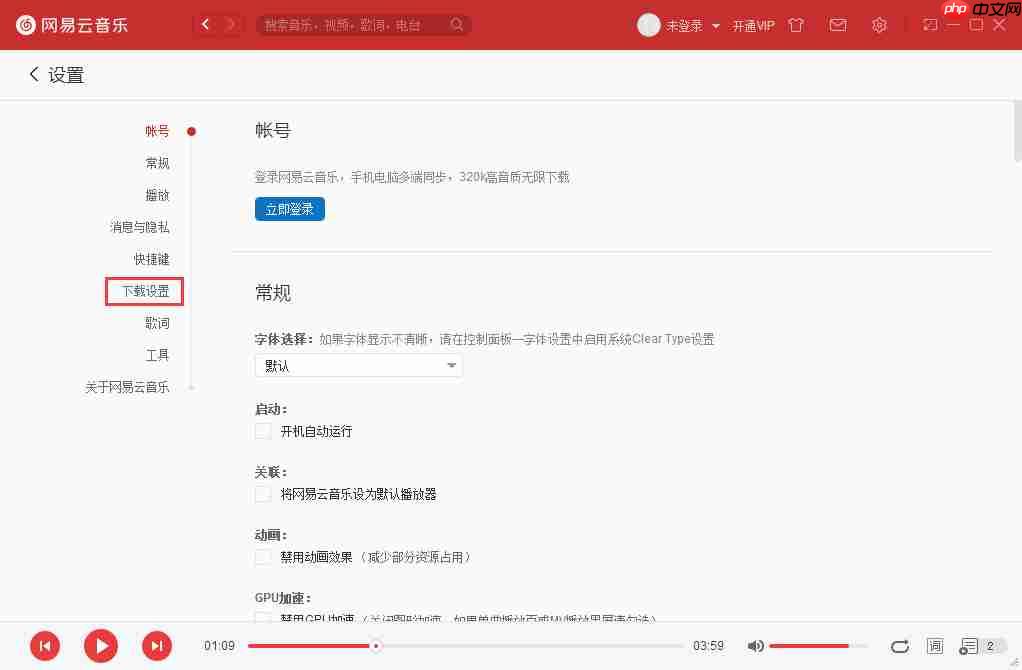The height and width of the screenshot is (670, 1022).
Task: Select the NetEase Cloud Music logo icon
Action: click(x=24, y=25)
